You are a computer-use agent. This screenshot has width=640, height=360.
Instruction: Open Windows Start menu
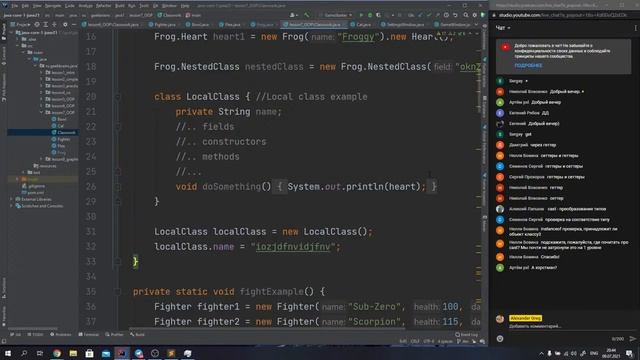tap(7, 353)
